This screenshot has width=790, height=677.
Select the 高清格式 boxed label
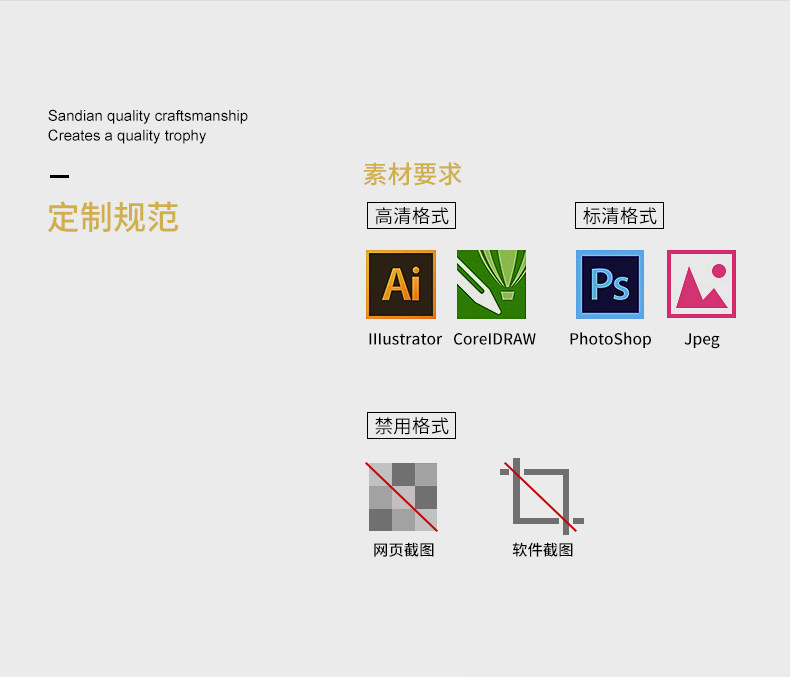[412, 216]
